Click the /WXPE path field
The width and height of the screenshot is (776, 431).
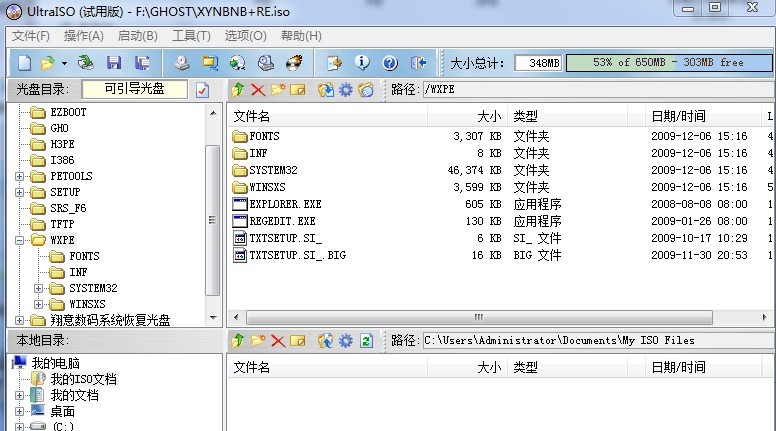pos(599,90)
